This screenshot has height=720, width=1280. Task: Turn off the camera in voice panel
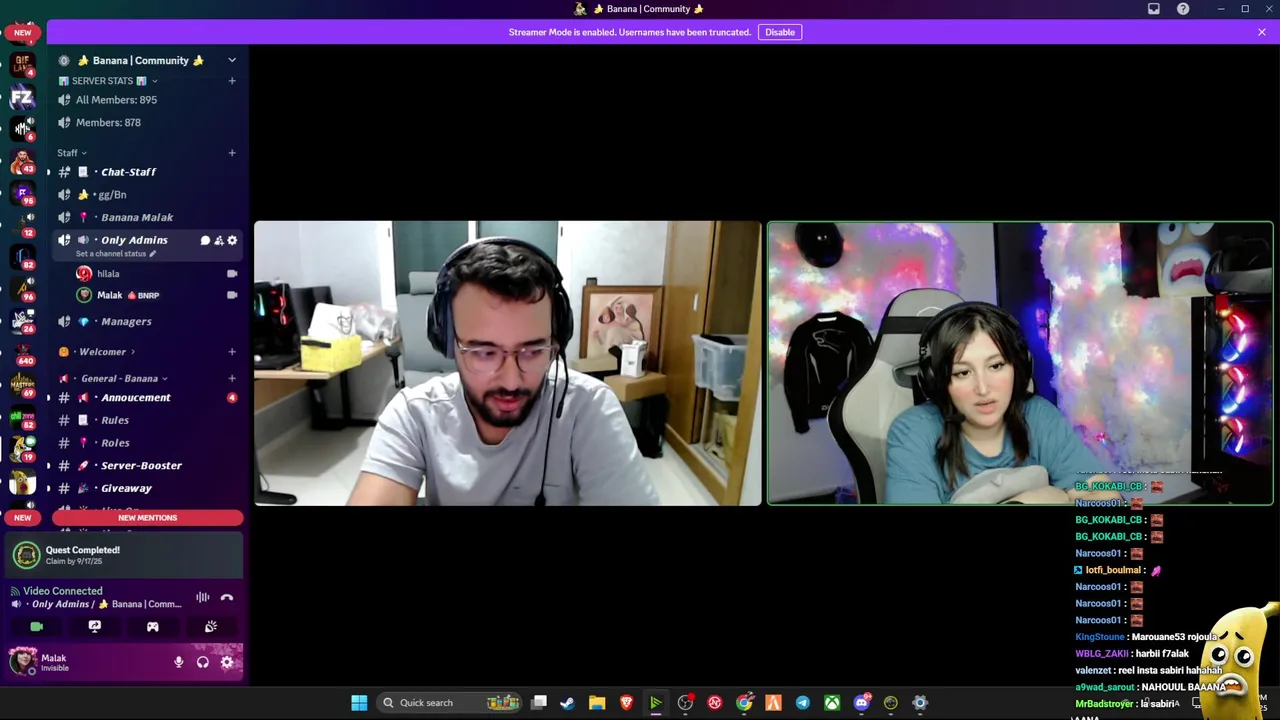(37, 626)
